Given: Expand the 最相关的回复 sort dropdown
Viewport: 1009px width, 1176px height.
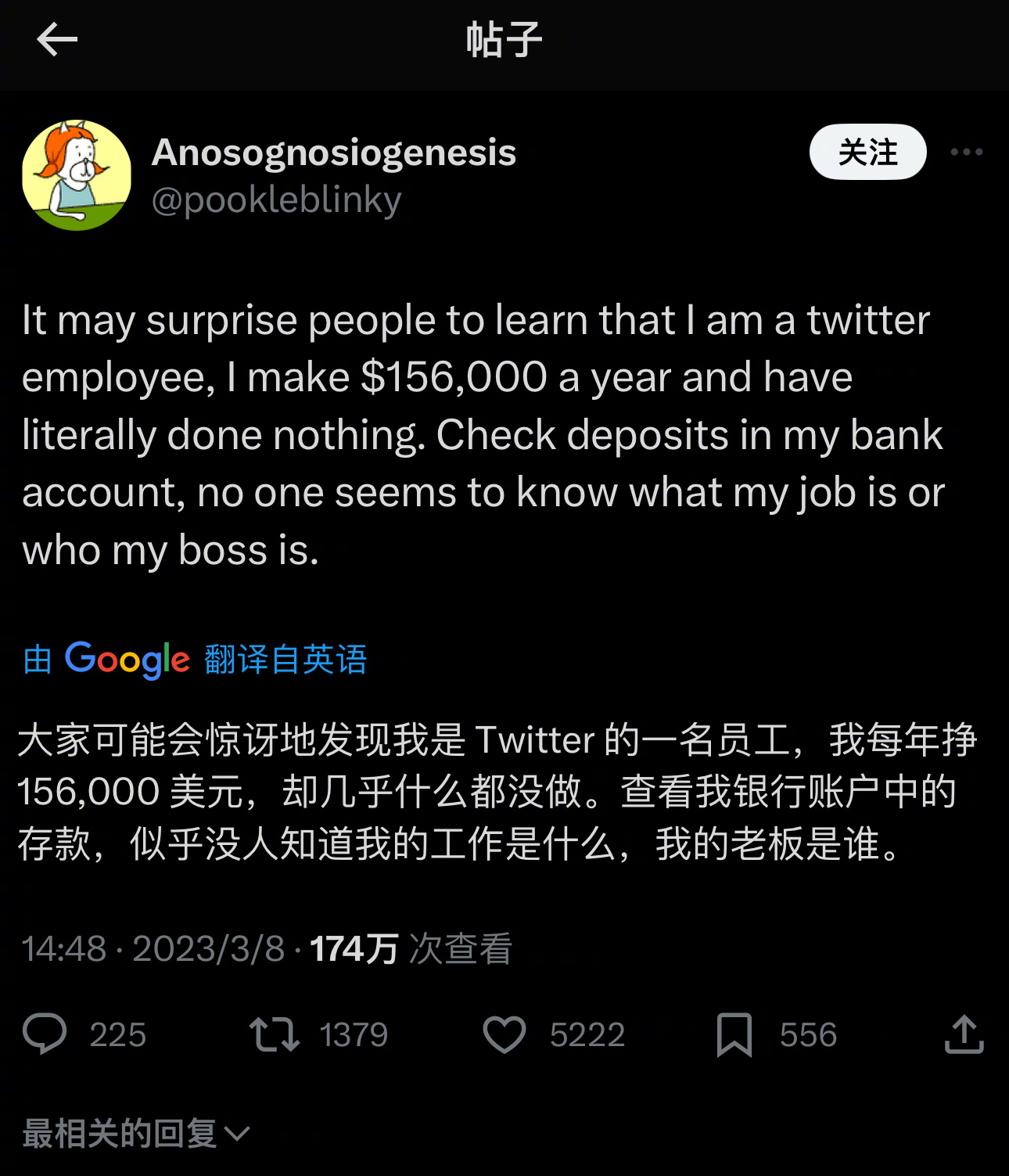Looking at the screenshot, I should click(x=136, y=1133).
